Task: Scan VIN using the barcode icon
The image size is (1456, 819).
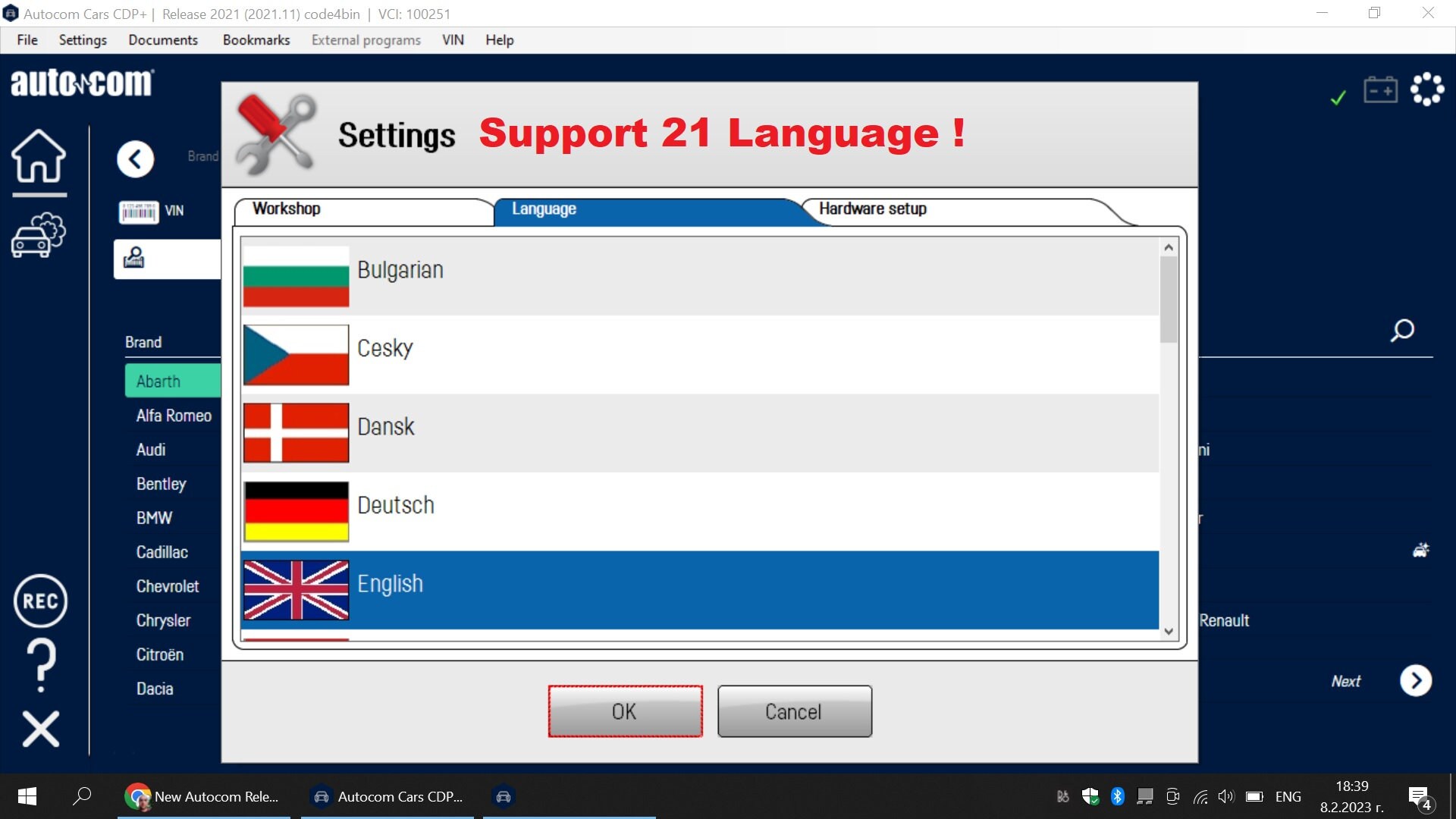Action: point(139,212)
